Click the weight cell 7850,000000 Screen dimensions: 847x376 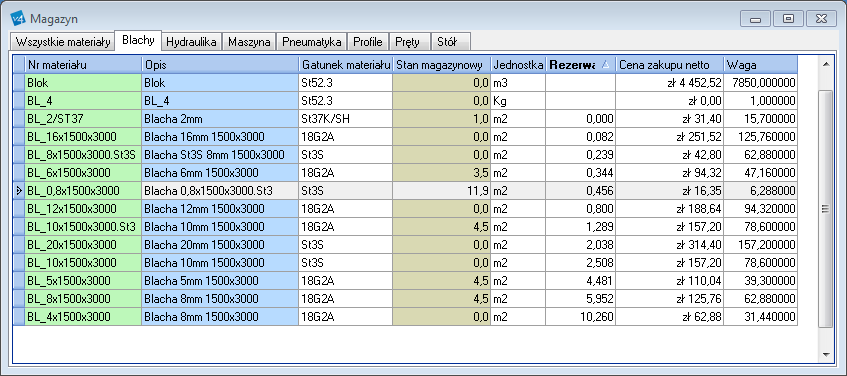pyautogui.click(x=761, y=83)
